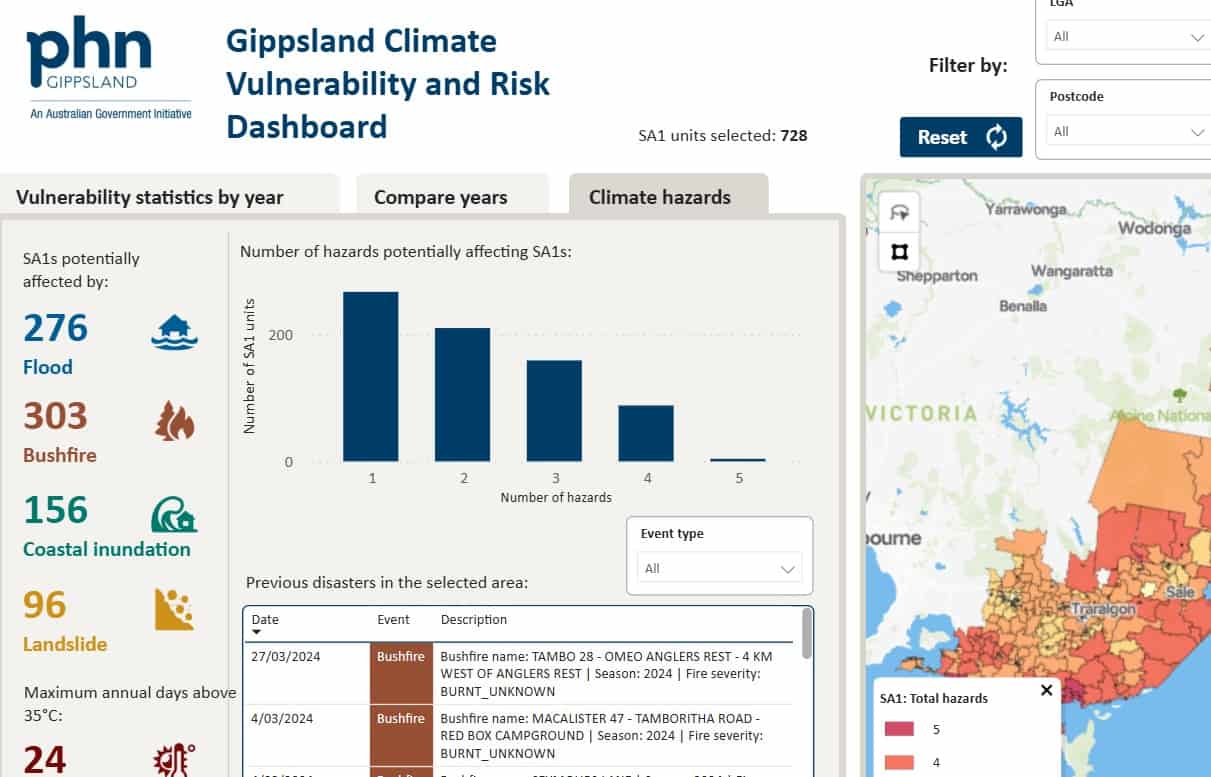
Task: Sort disasters table by Date column
Action: (x=265, y=620)
